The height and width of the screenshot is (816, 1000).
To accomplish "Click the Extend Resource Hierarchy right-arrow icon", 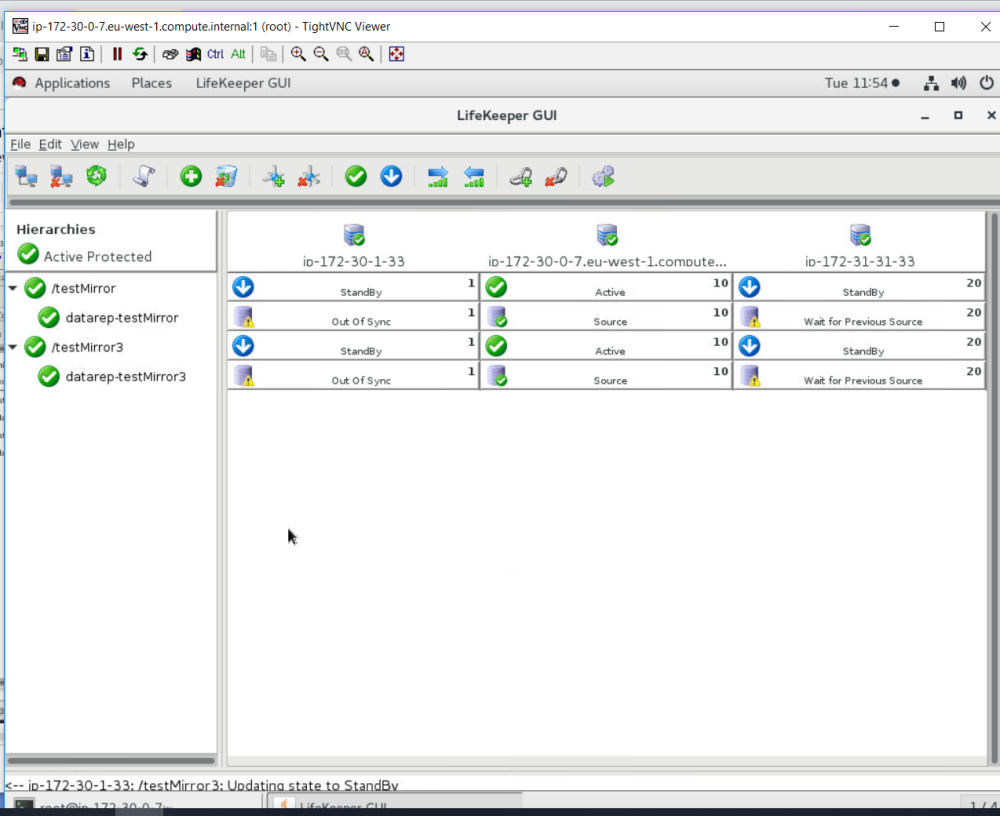I will (438, 177).
